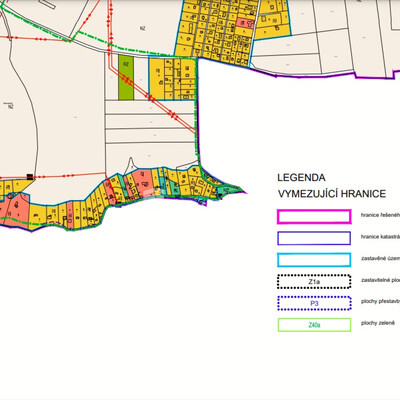Click the 'plochy přestavby' legend label
Screen dimensions: 400x400
(x=380, y=301)
